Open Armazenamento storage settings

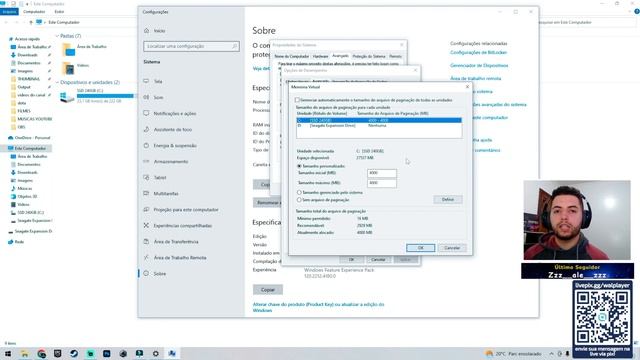coord(171,162)
